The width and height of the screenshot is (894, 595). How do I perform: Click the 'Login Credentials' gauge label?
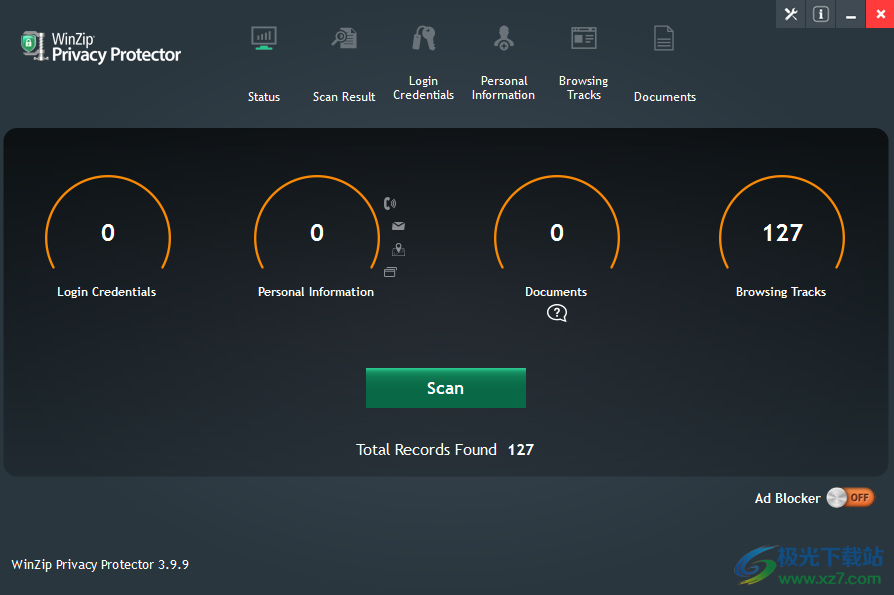tap(107, 292)
